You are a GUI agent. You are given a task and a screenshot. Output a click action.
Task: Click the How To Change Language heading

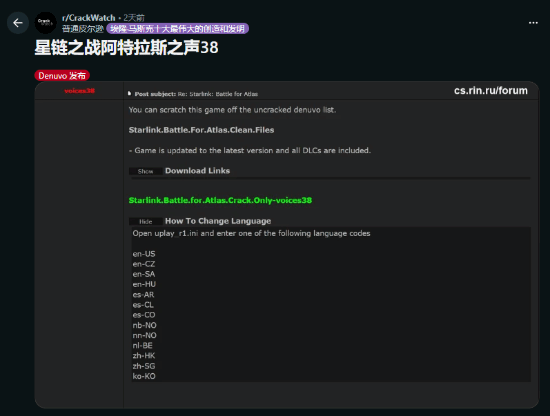218,221
